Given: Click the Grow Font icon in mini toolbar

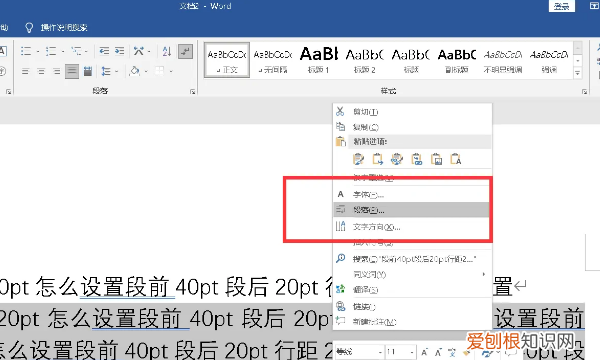Looking at the screenshot, I should point(424,352).
